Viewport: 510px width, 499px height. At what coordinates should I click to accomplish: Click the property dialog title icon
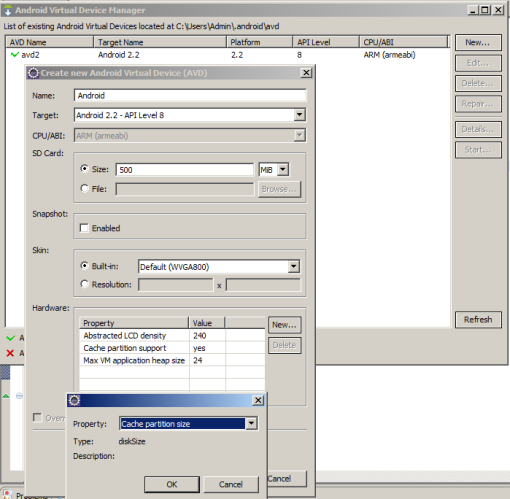pyautogui.click(x=74, y=400)
